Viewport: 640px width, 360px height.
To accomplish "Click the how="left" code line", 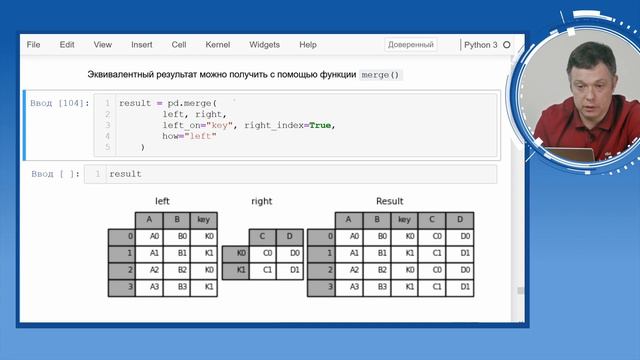I will [189, 136].
